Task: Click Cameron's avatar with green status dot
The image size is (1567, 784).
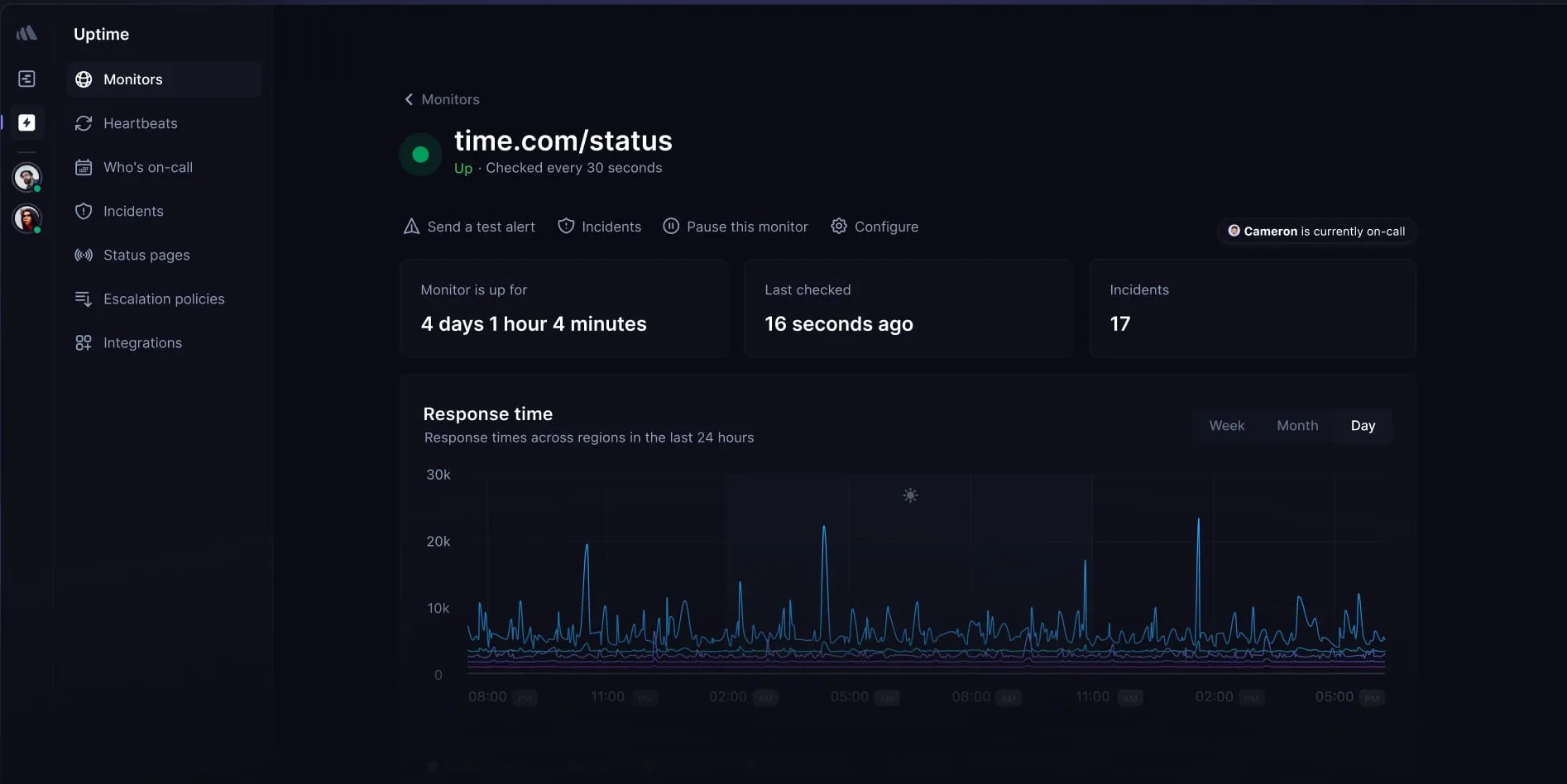Action: pos(27,177)
